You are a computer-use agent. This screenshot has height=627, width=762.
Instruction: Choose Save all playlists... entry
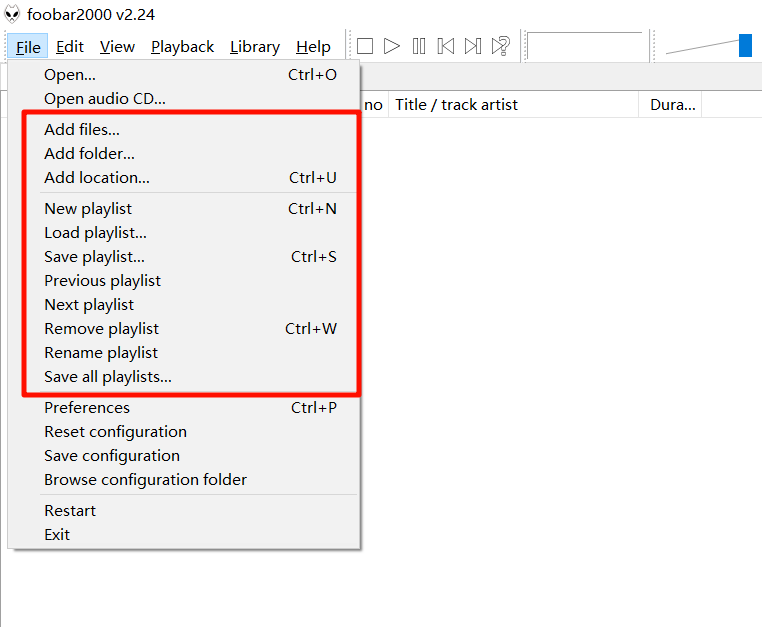click(184, 377)
